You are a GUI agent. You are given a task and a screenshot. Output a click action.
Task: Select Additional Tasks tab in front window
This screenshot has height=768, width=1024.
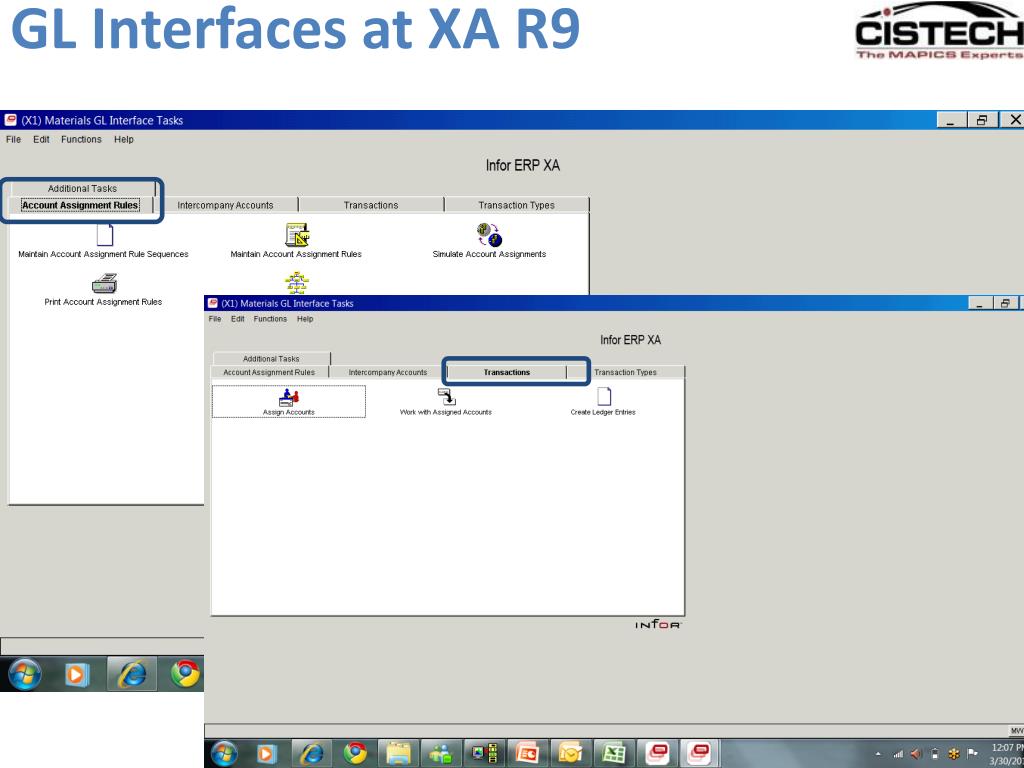271,359
